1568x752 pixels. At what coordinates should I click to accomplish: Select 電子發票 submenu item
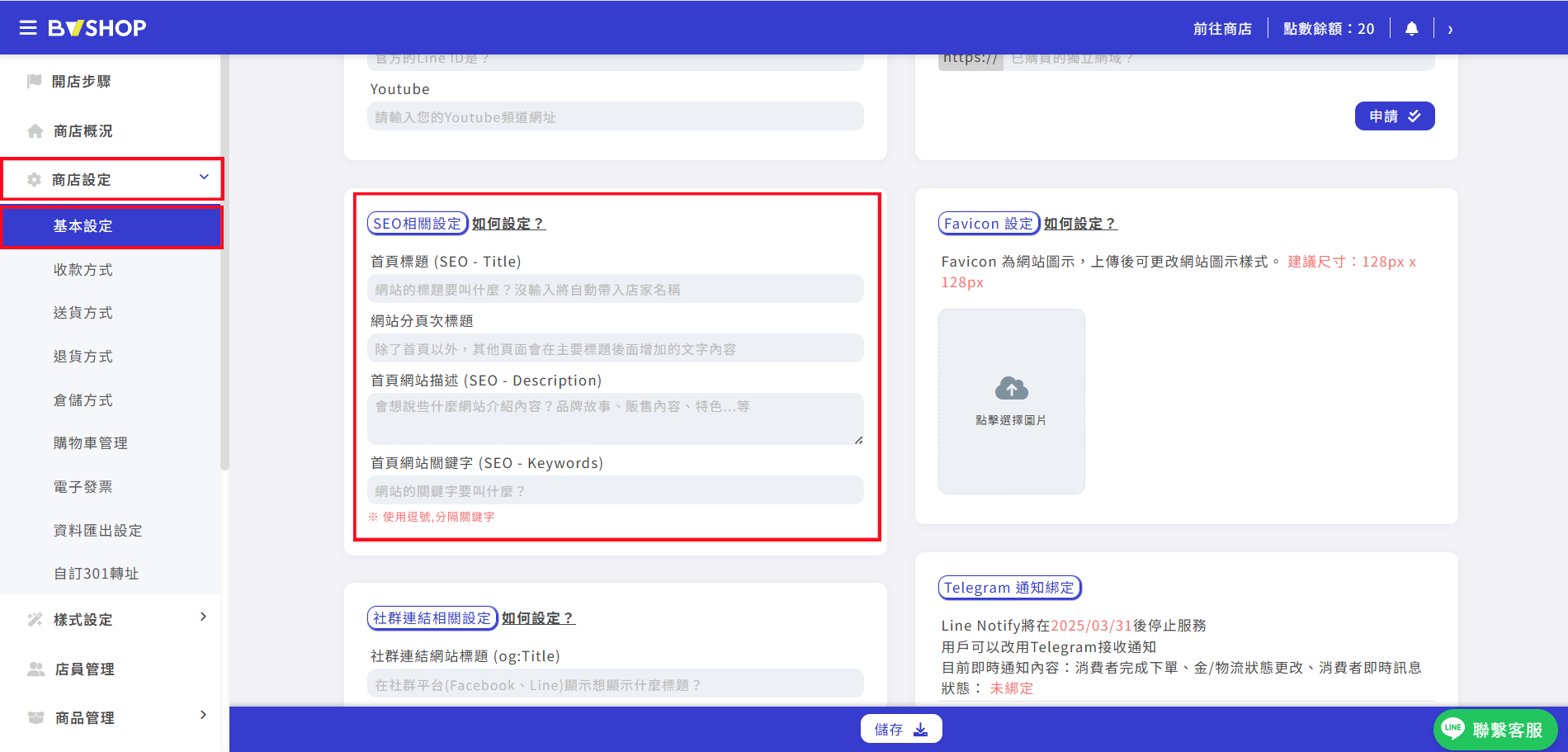click(83, 487)
